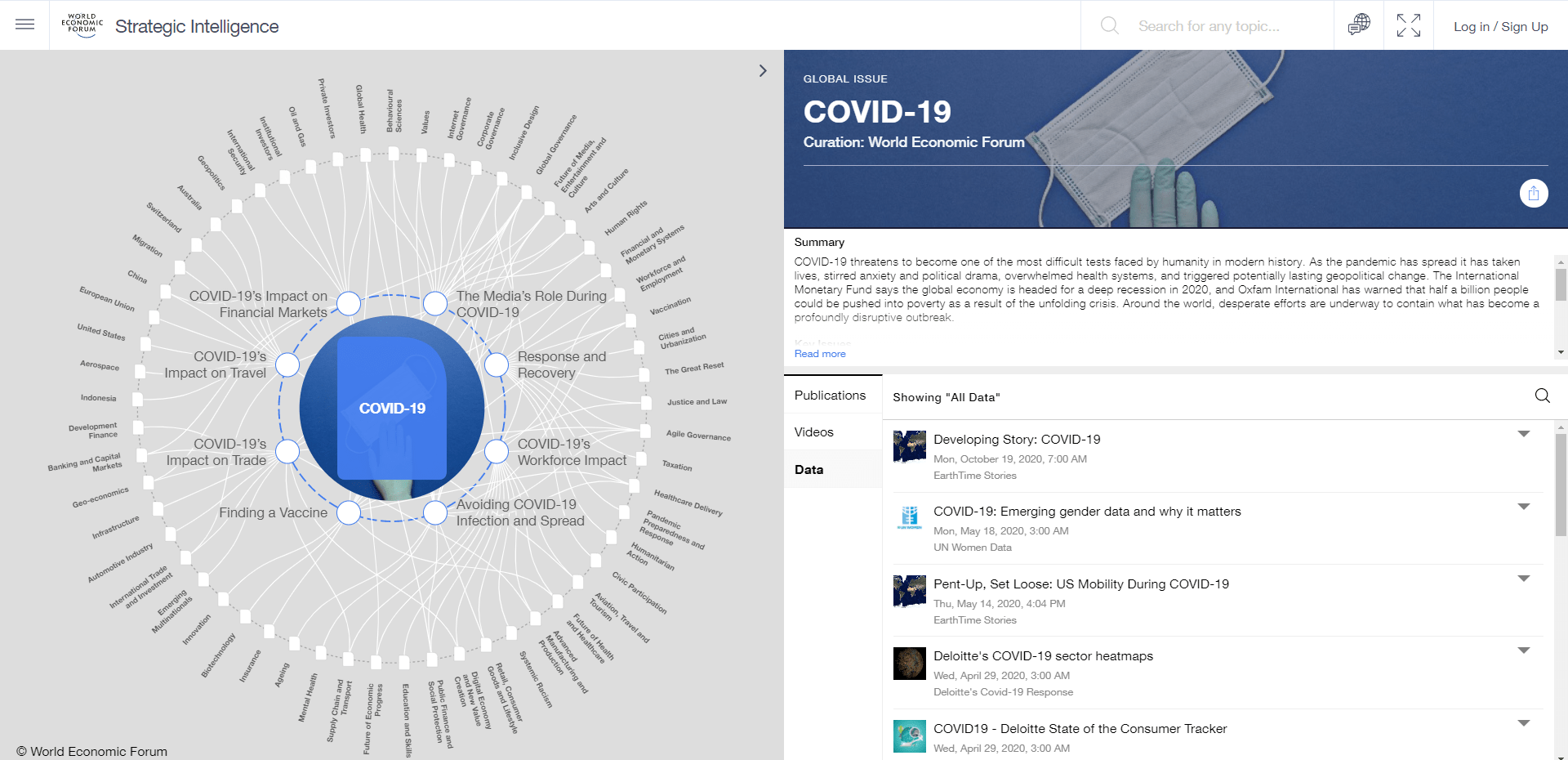Open COVID19 - Deloitte State of Consumer Tracker
This screenshot has width=1568, height=760.
(1080, 729)
